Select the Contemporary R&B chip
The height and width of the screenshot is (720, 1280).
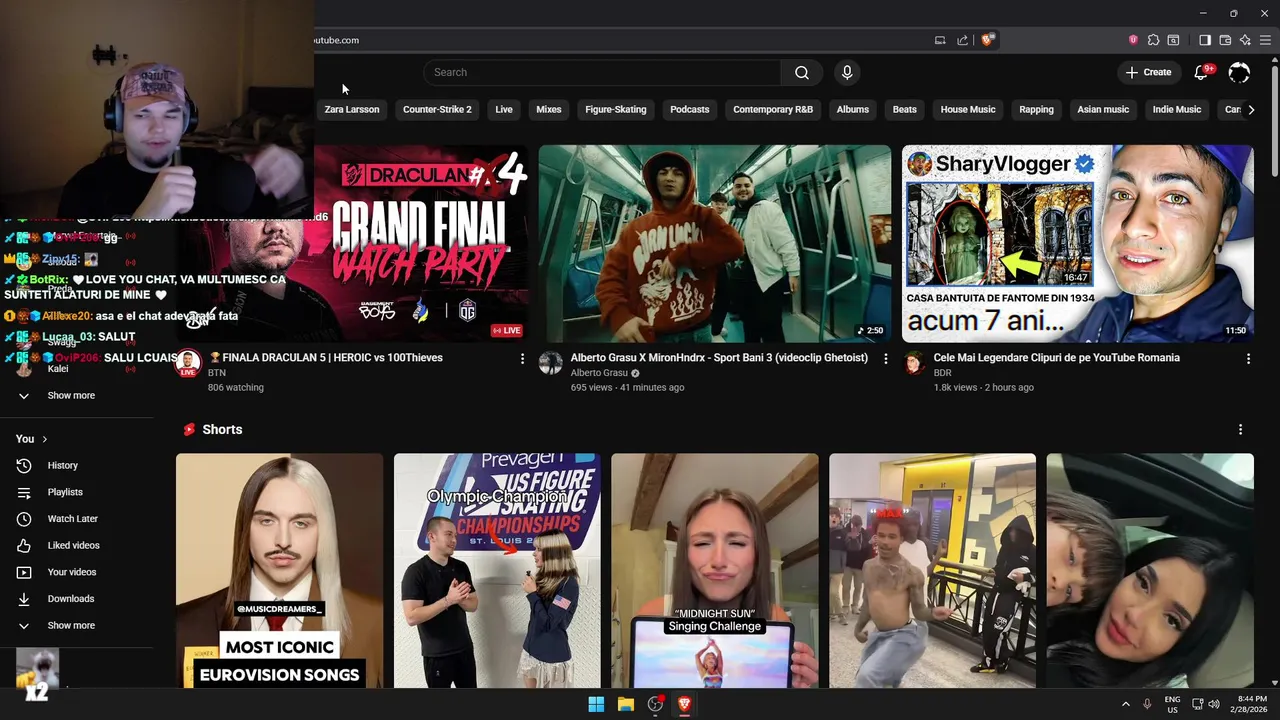pyautogui.click(x=773, y=109)
